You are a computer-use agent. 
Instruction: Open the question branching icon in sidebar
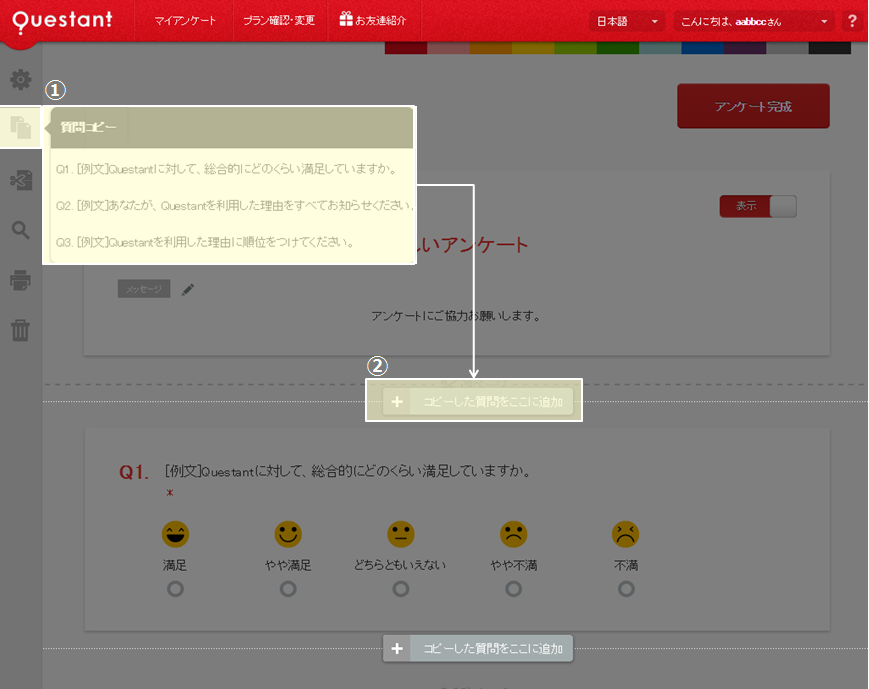[21, 180]
